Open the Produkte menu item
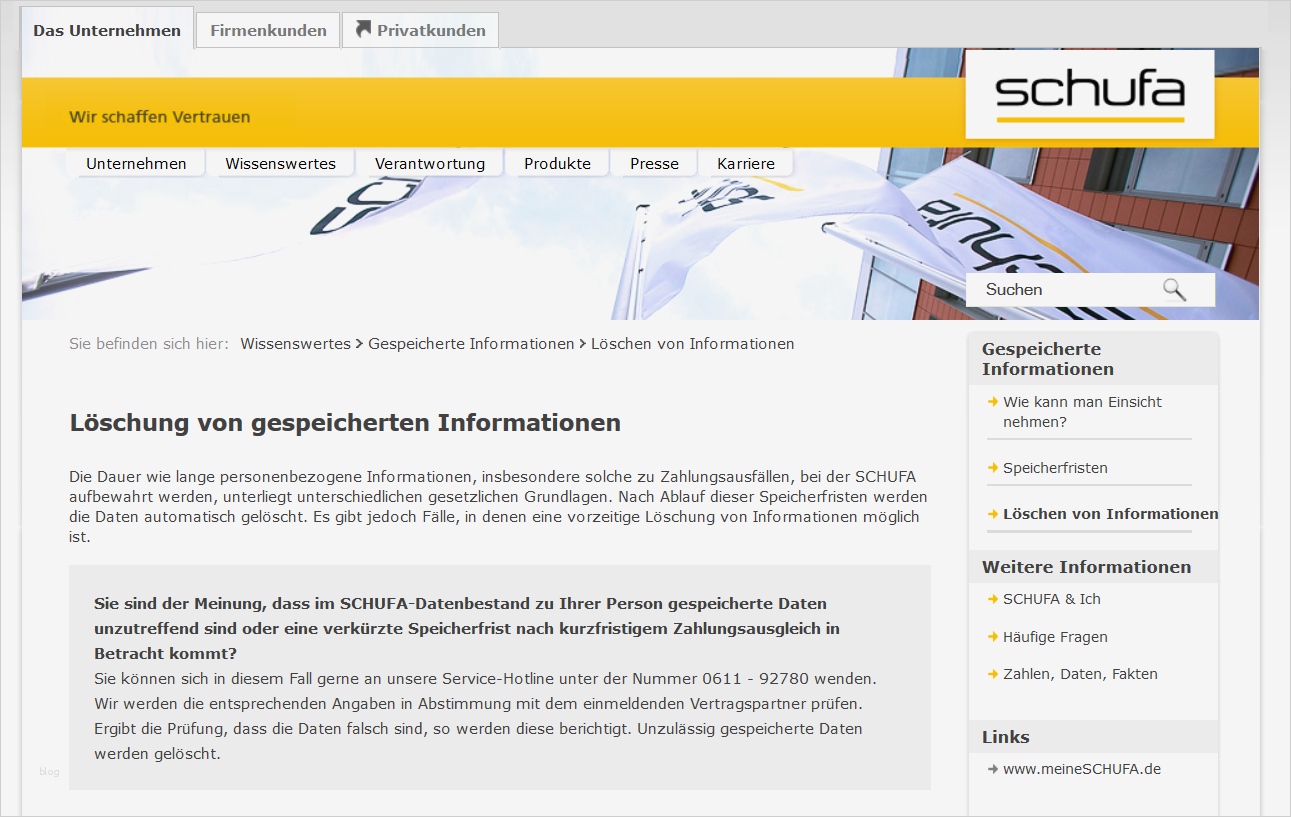The width and height of the screenshot is (1291, 817). click(557, 162)
